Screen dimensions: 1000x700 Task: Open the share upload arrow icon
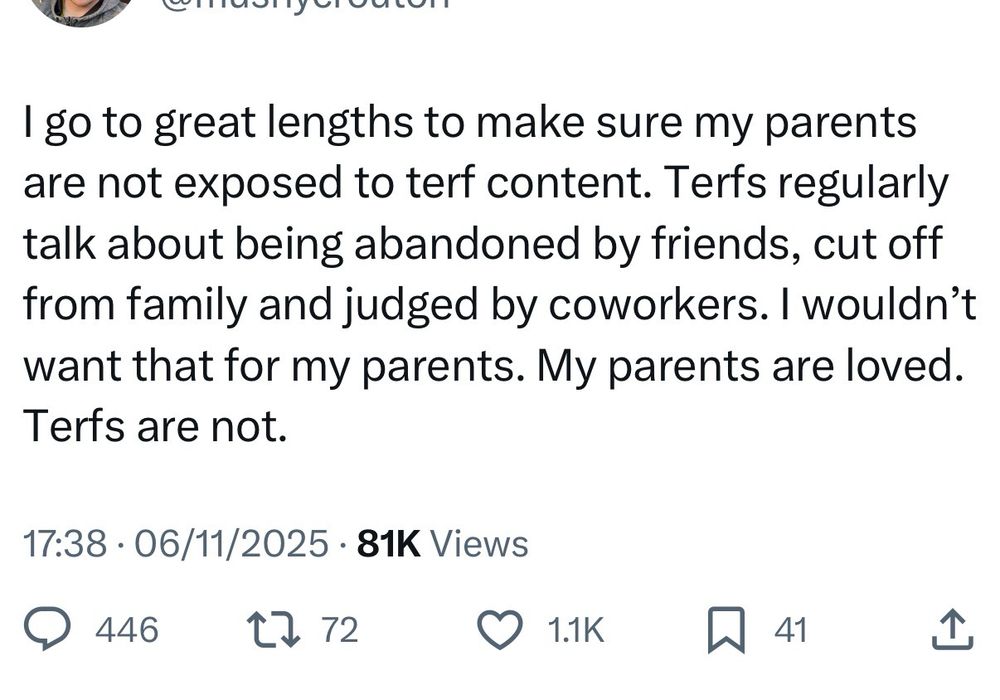click(x=953, y=630)
